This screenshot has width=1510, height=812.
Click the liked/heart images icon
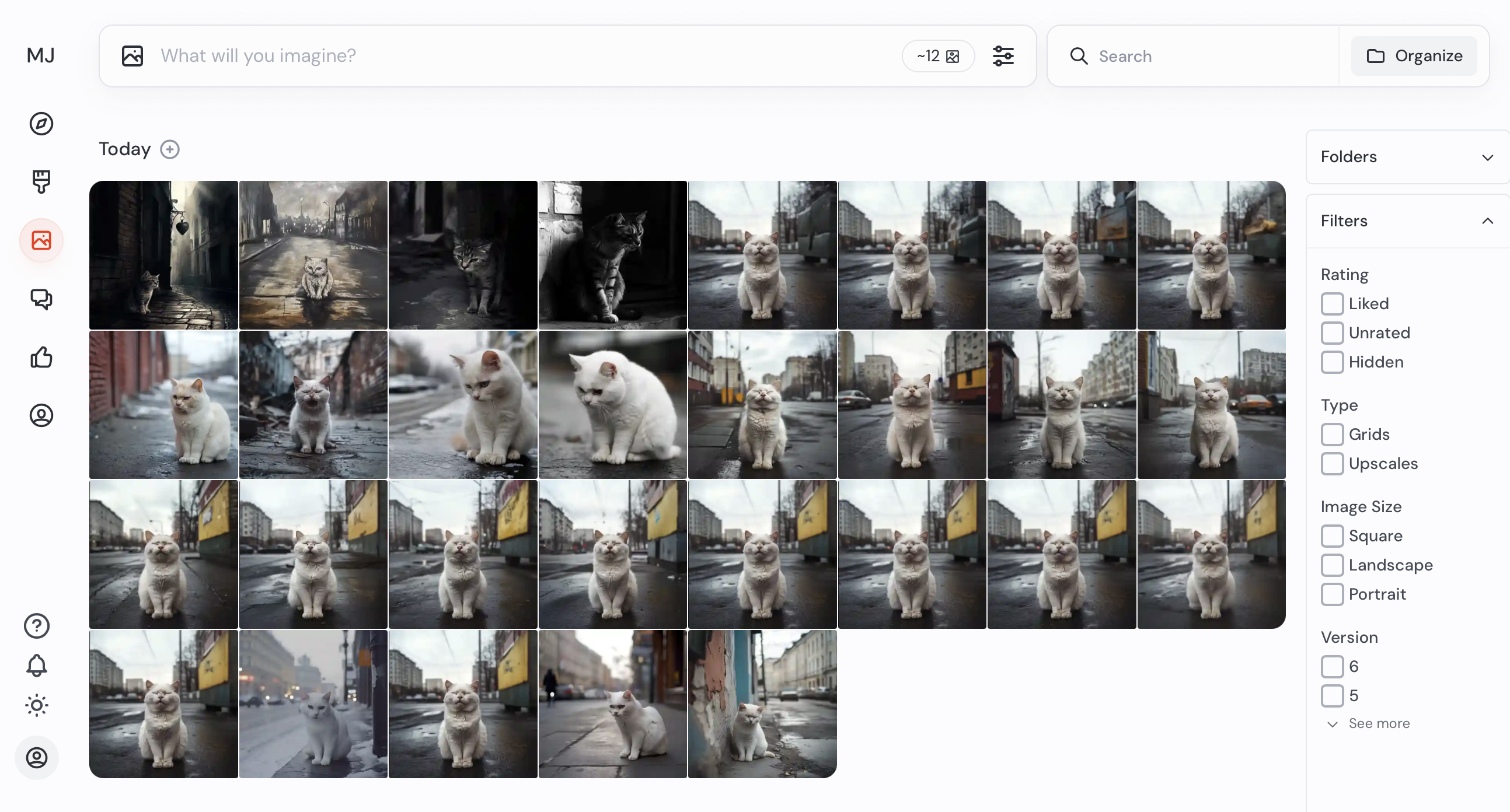pyautogui.click(x=41, y=357)
